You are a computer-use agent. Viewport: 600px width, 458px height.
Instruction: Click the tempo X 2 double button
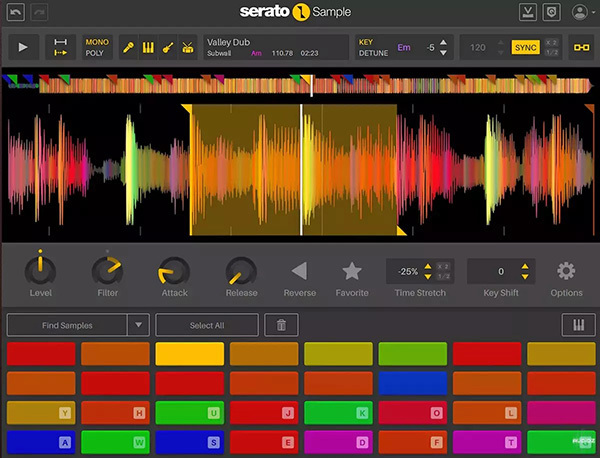tap(551, 42)
